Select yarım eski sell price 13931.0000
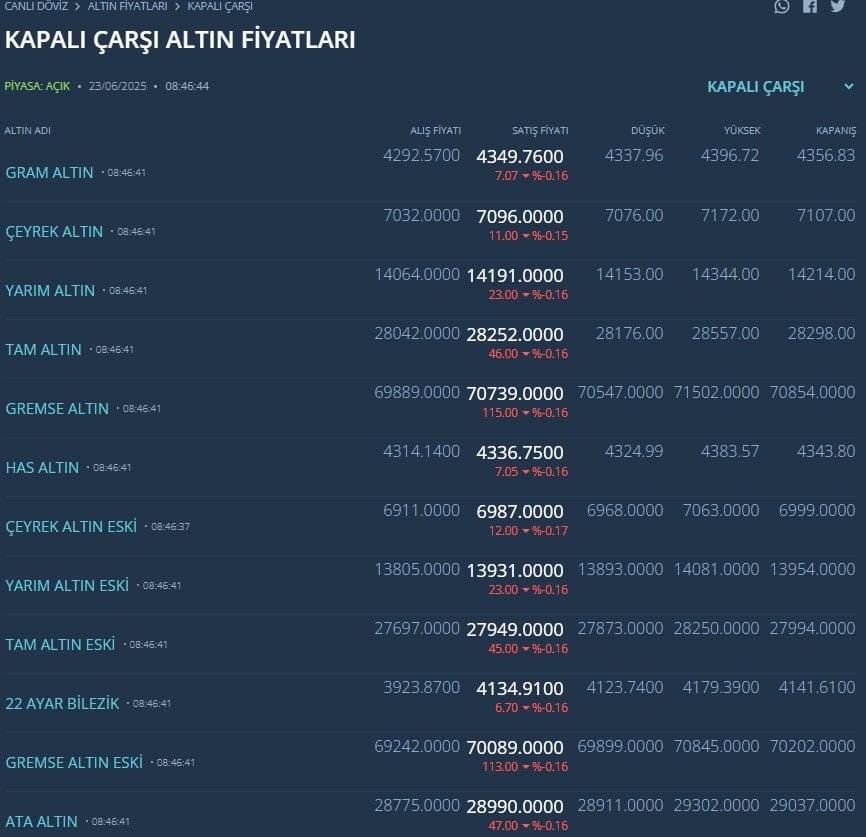 click(515, 571)
